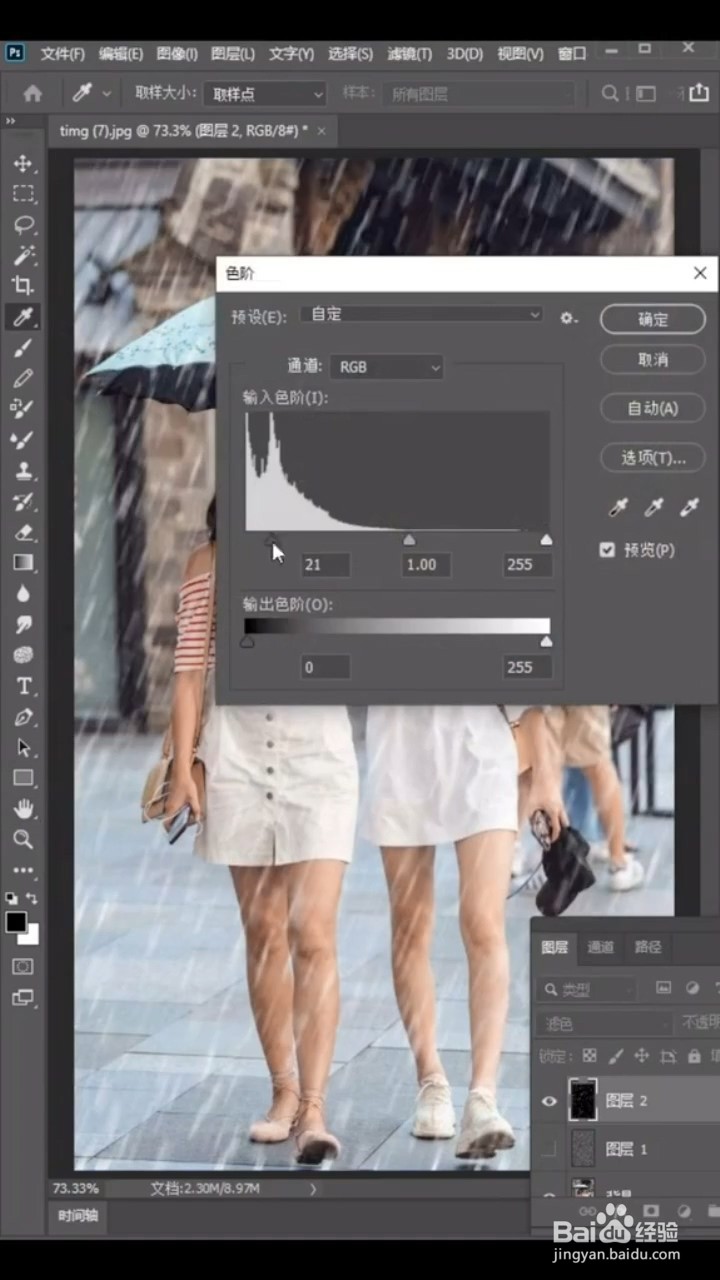Select the Path Selection tool
This screenshot has height=1280, width=720.
click(23, 748)
